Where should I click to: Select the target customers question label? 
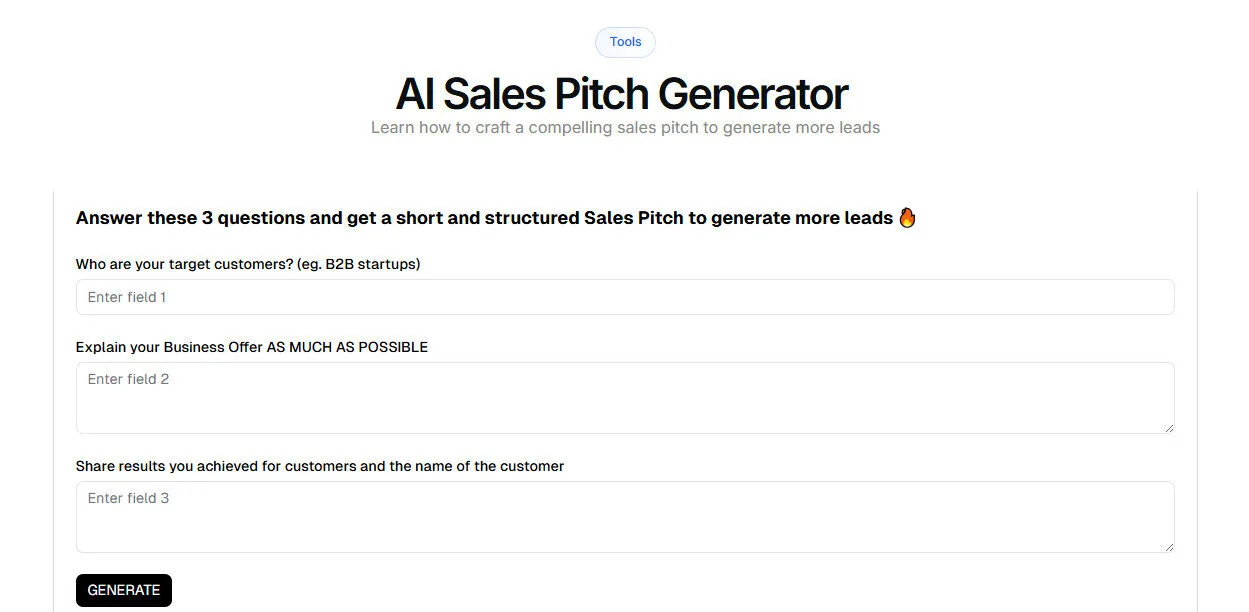(247, 264)
